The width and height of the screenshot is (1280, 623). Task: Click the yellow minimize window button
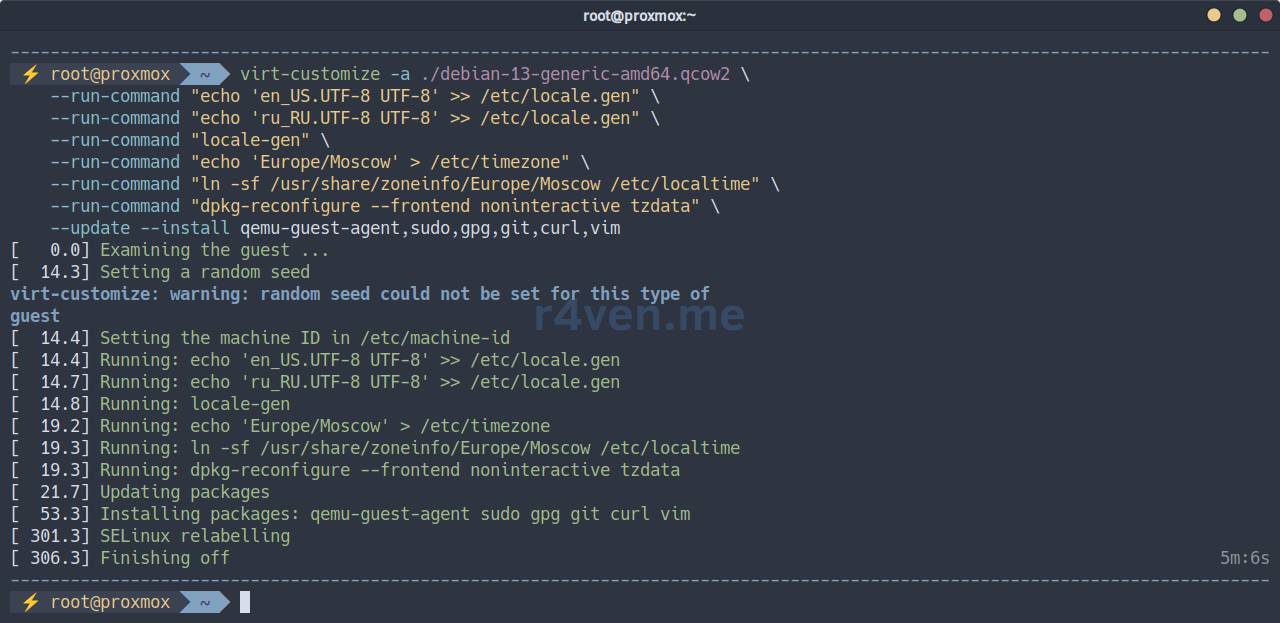[x=1214, y=15]
